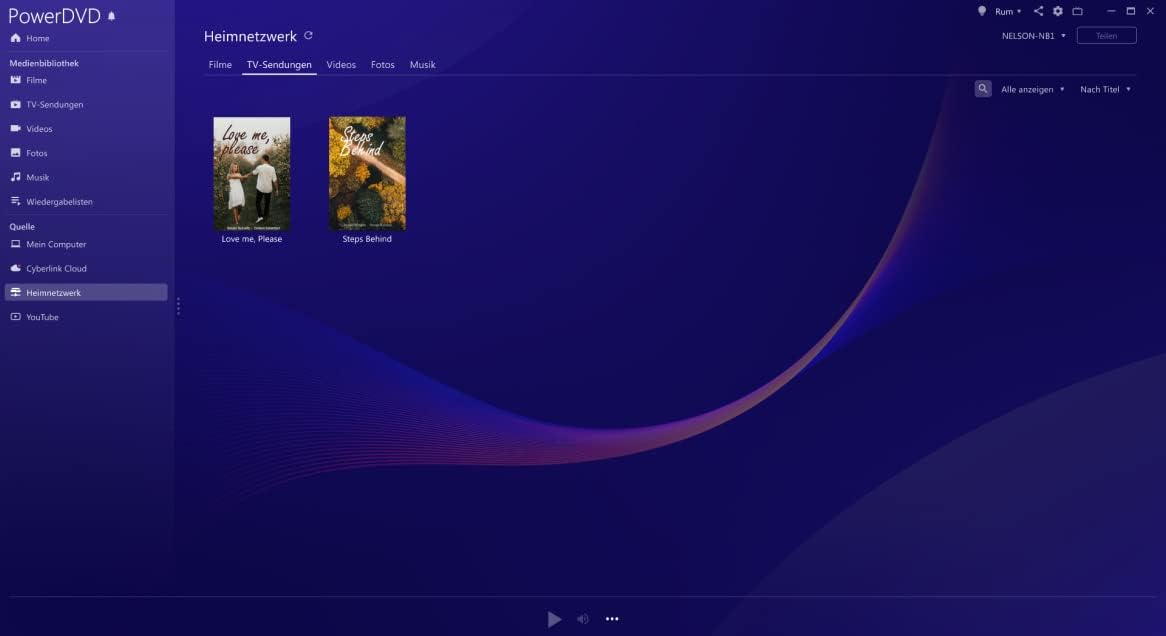Open the Nach Titel sort dropdown
The height and width of the screenshot is (636, 1166).
pyautogui.click(x=1105, y=90)
